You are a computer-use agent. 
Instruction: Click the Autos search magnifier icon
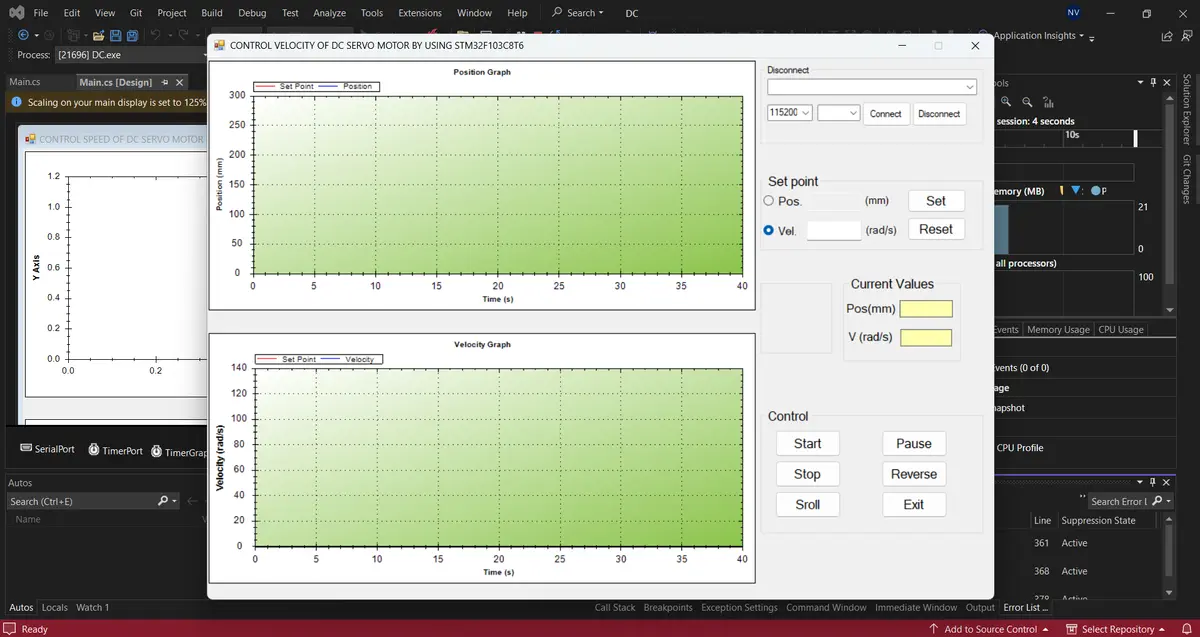tap(163, 501)
